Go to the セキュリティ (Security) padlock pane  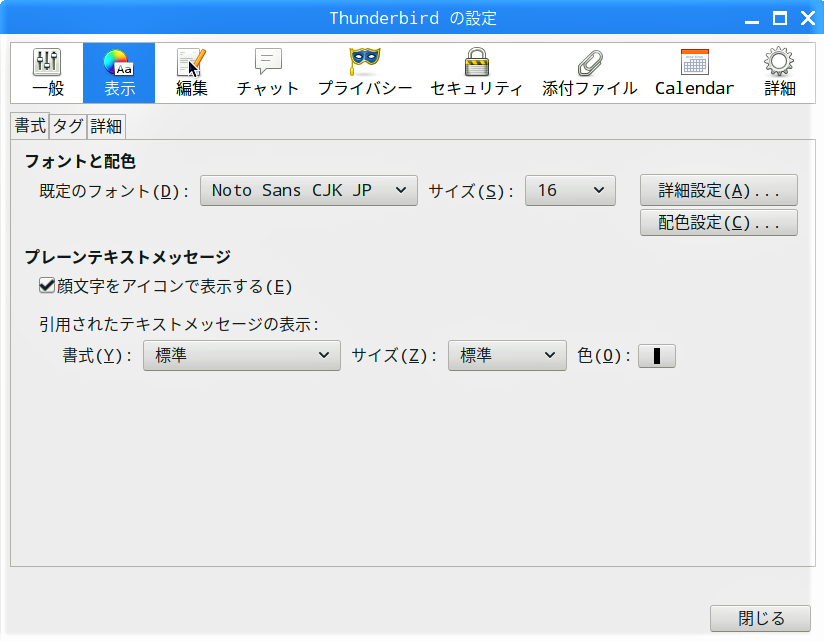tap(477, 73)
